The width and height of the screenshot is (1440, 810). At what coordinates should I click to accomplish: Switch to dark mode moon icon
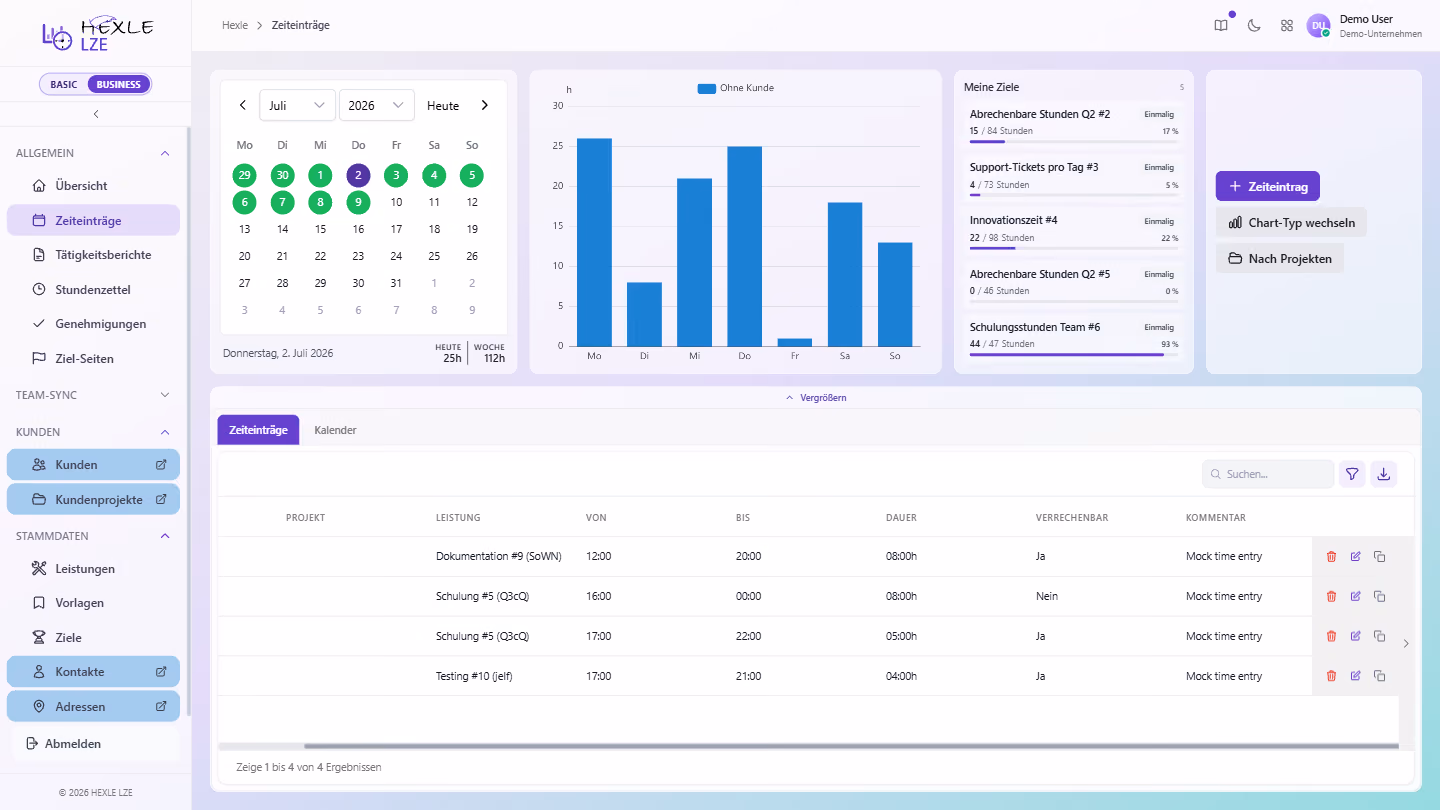pos(1254,26)
